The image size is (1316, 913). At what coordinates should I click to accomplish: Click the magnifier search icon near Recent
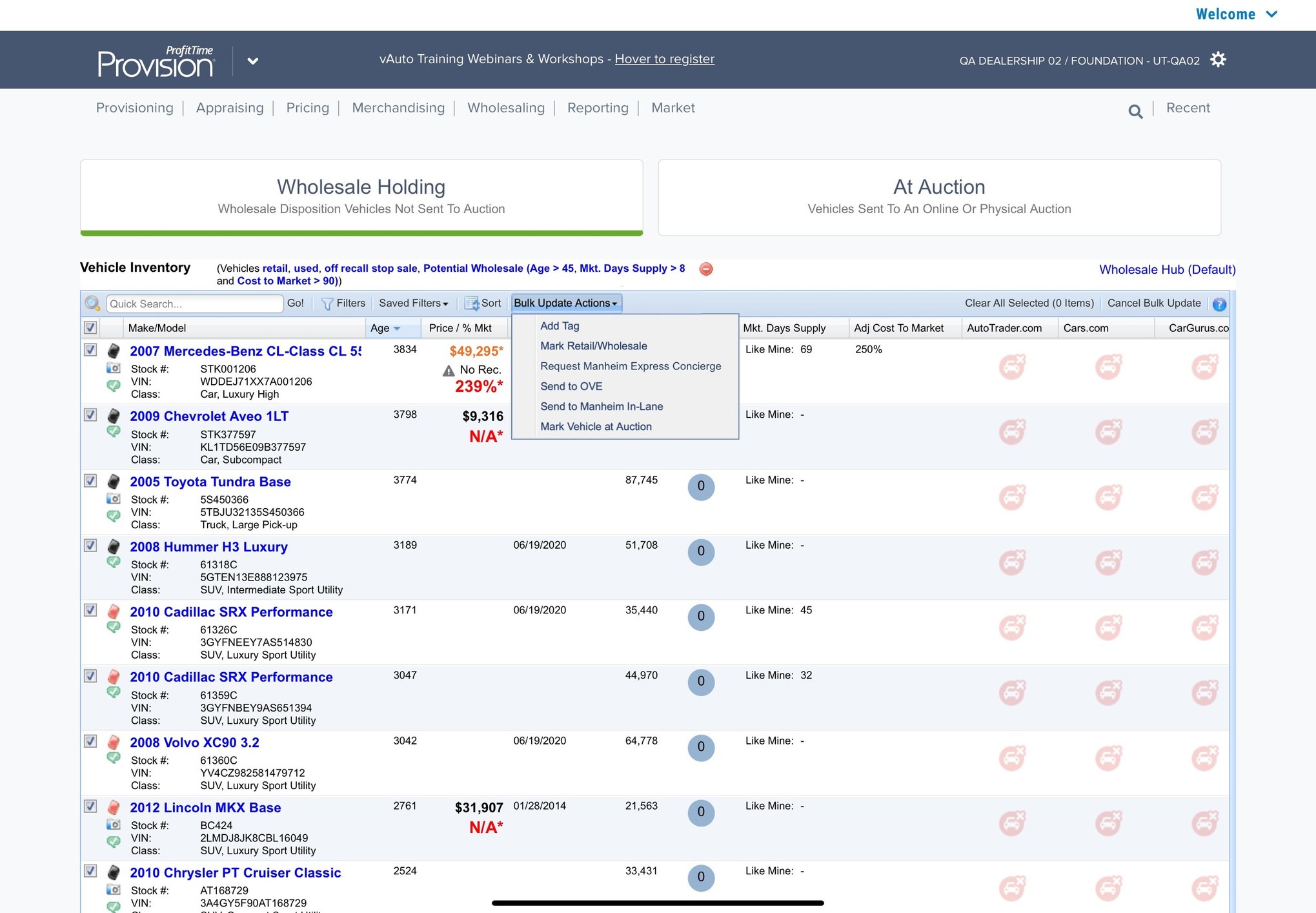coord(1135,112)
